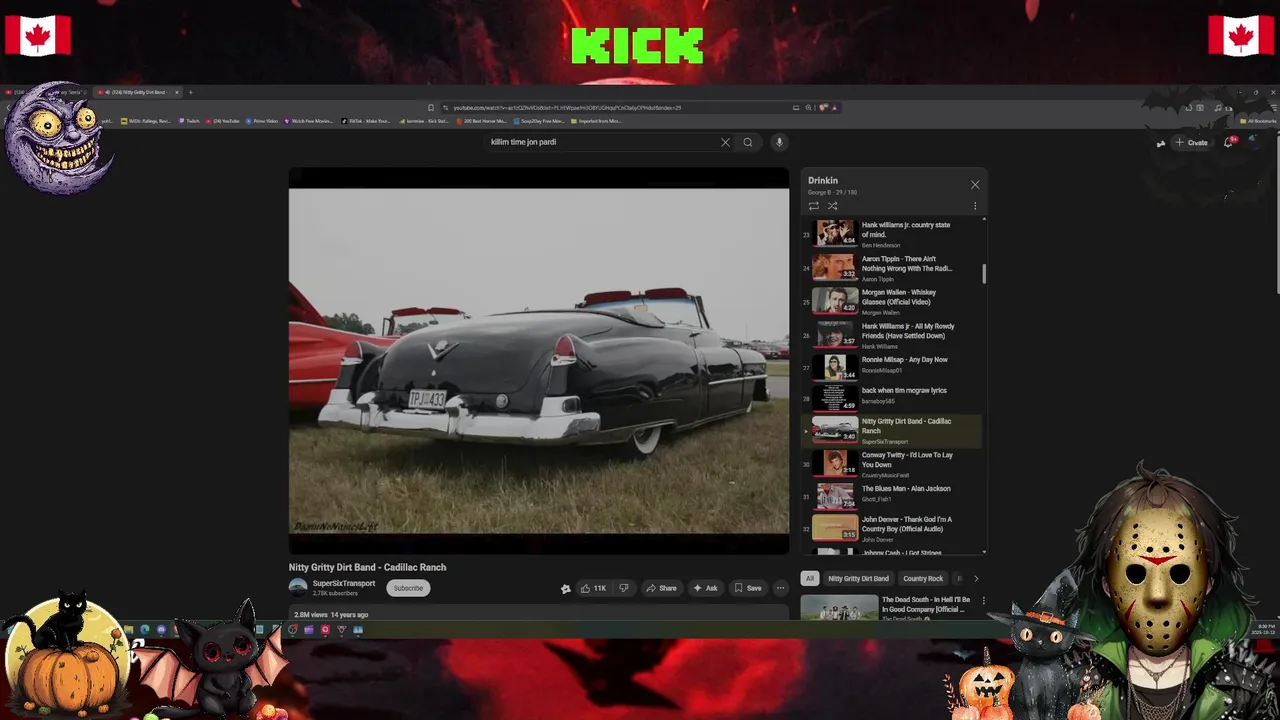Focus the YouTube search input field
1280x720 pixels.
[603, 142]
